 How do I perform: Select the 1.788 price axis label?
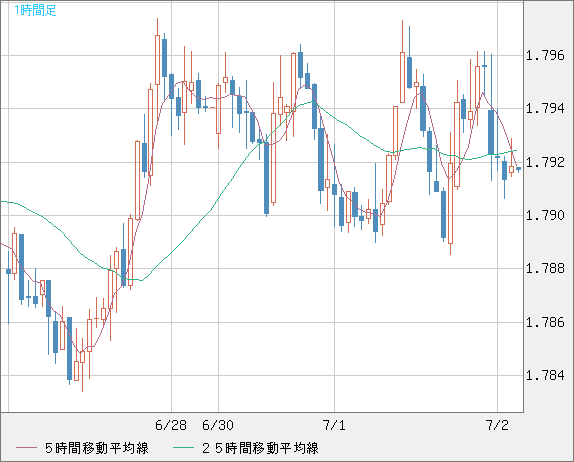pyautogui.click(x=545, y=268)
